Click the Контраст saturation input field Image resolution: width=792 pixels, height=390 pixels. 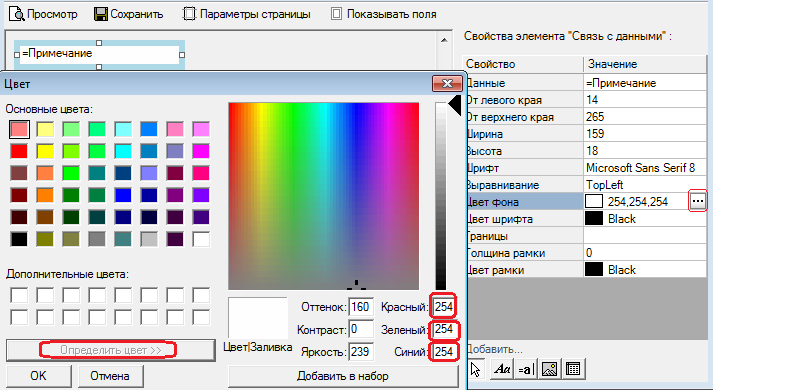click(x=361, y=329)
